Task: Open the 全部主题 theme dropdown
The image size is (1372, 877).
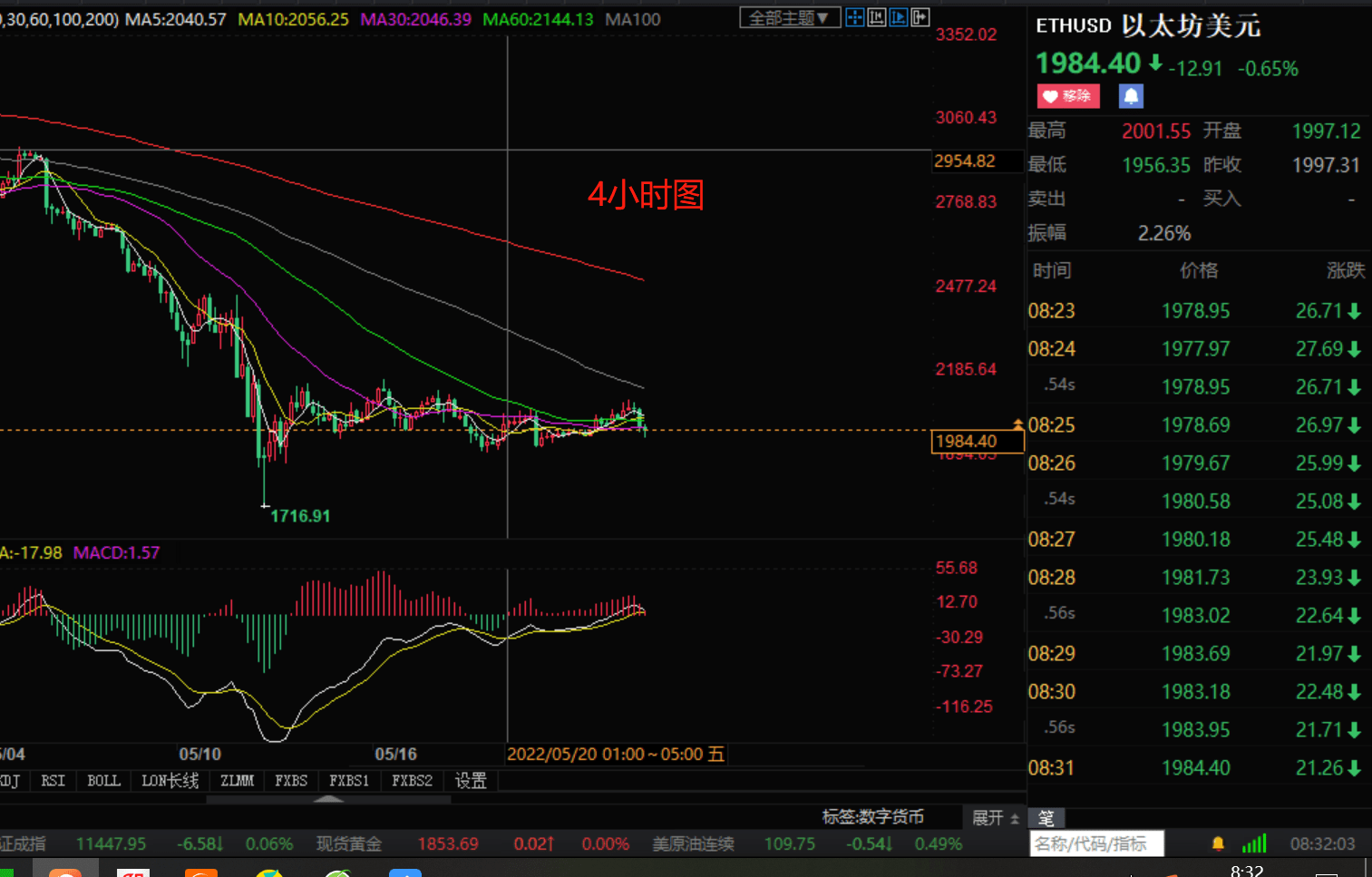Action: tap(789, 16)
